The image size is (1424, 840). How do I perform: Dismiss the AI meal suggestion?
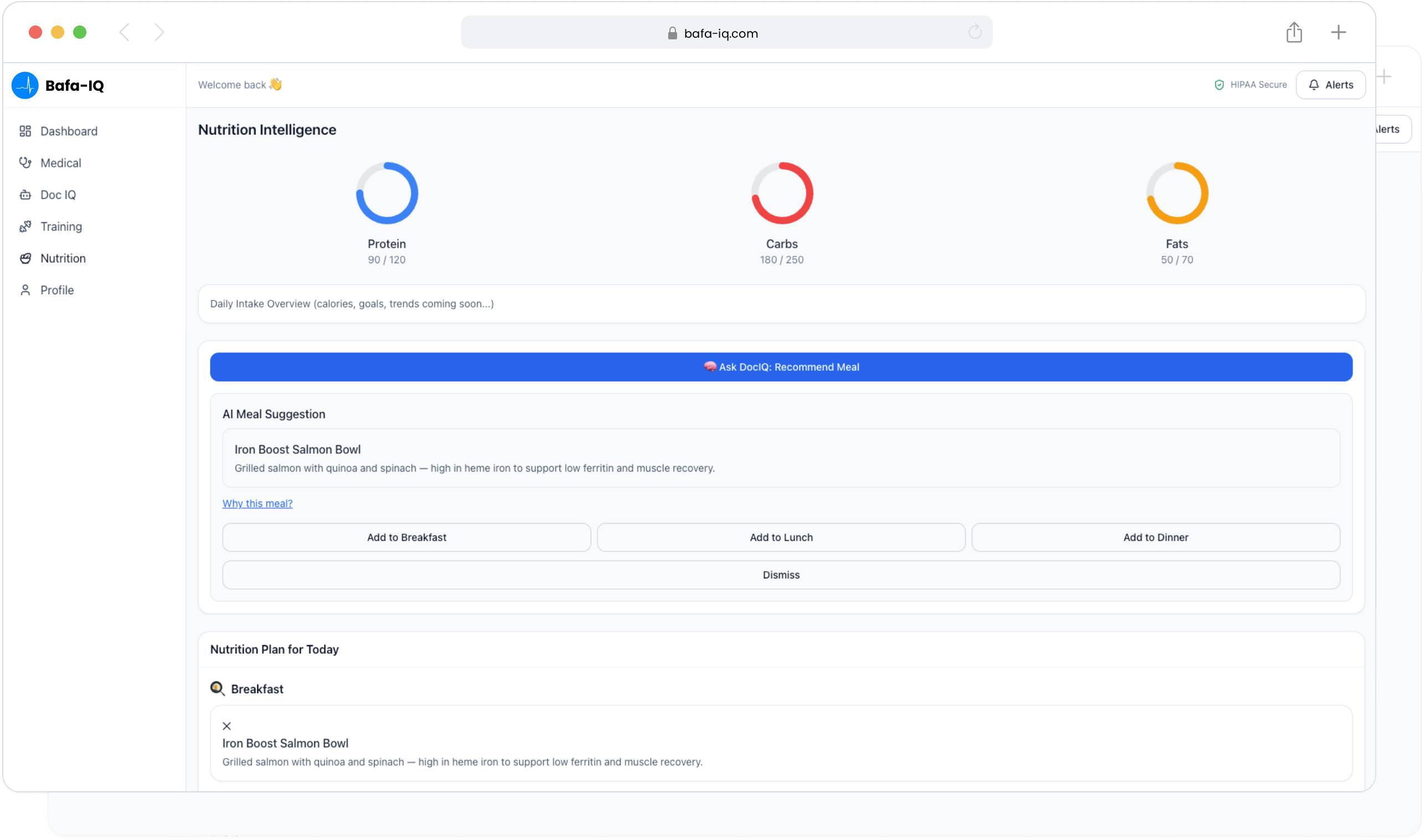[781, 575]
